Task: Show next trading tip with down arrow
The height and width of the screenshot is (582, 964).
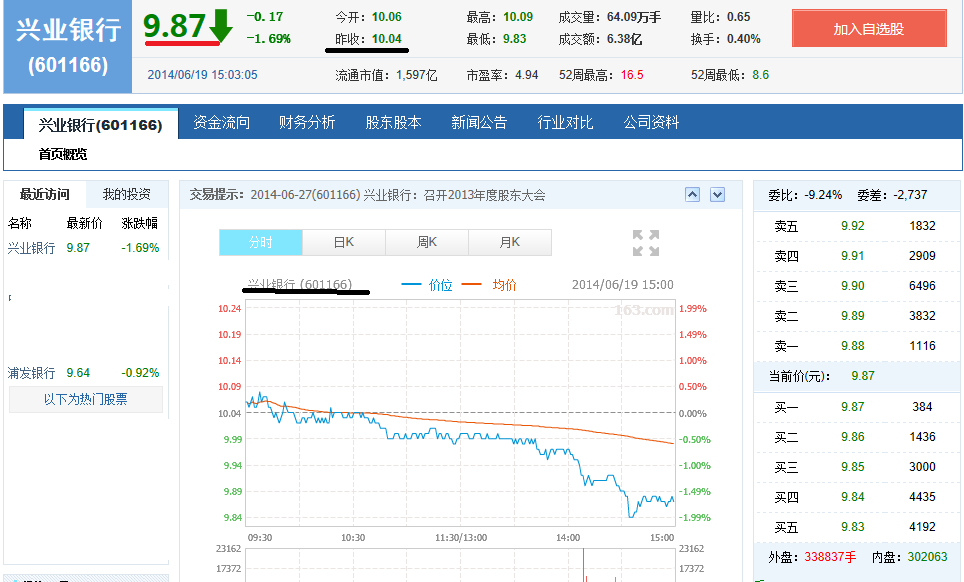Action: coord(717,195)
